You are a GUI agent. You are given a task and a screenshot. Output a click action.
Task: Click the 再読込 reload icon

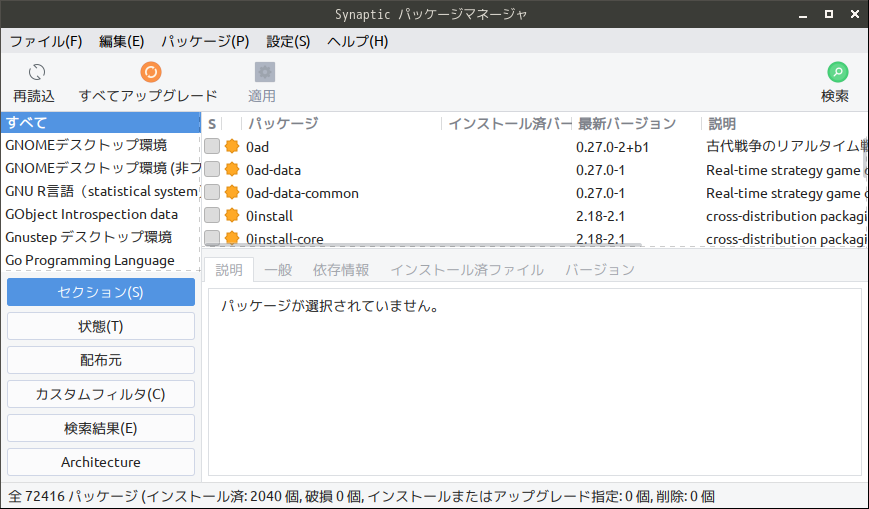coord(37,72)
